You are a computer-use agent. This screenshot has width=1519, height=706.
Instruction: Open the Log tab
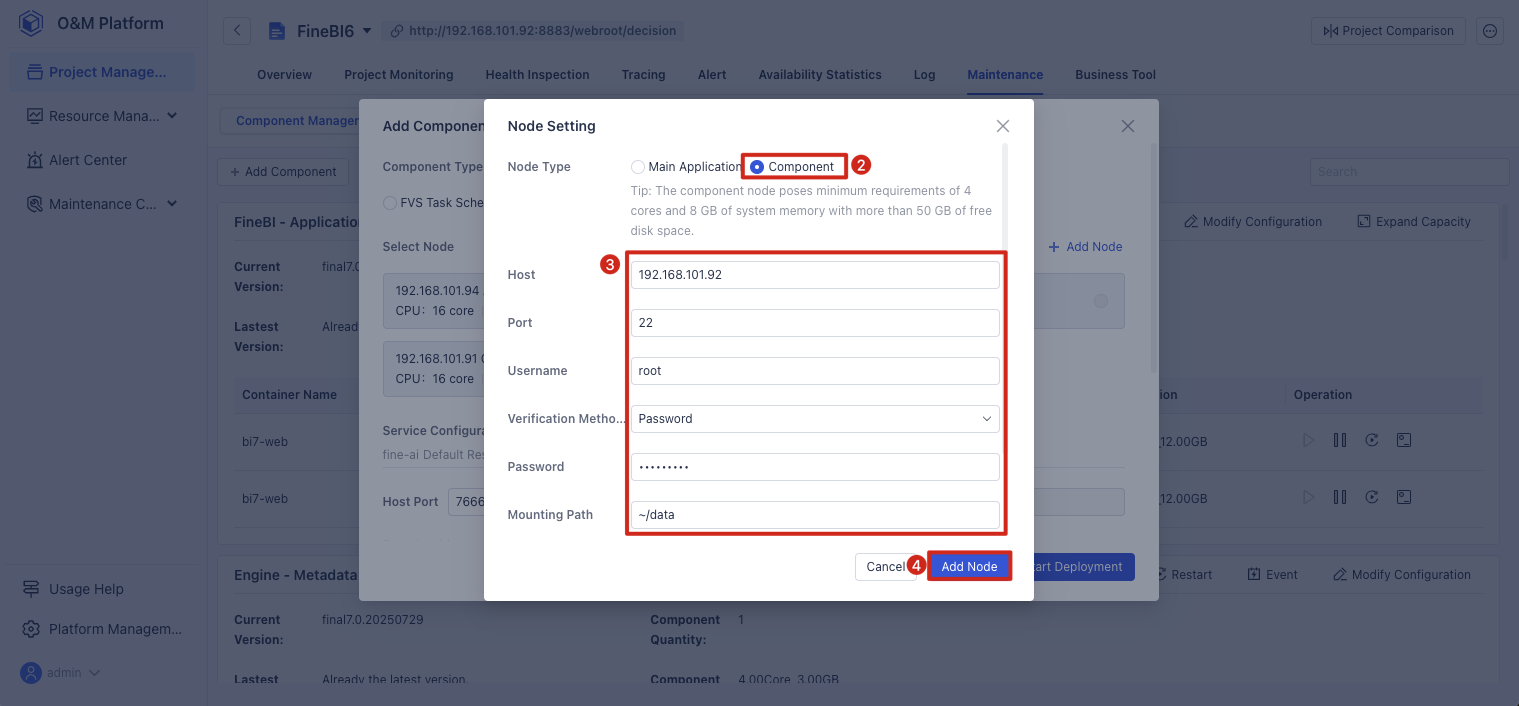[x=924, y=74]
